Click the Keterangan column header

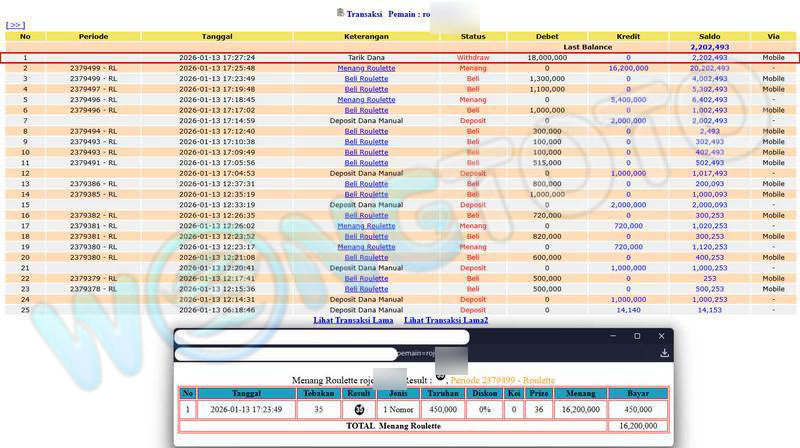click(x=366, y=36)
